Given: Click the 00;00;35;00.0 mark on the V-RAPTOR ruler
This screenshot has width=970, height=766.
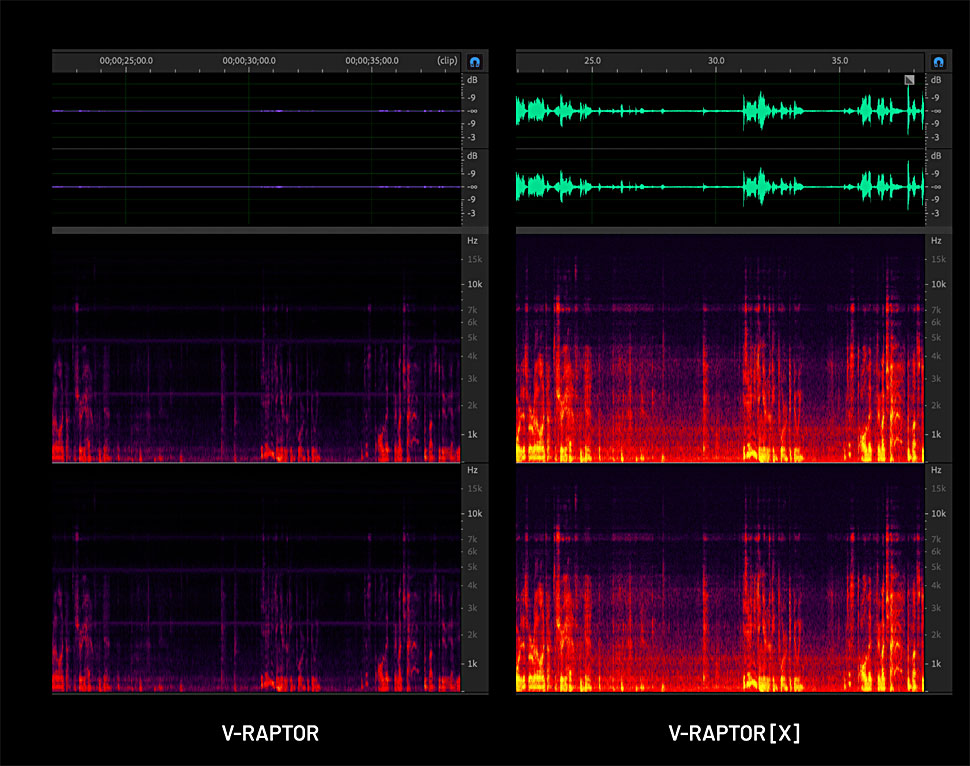Looking at the screenshot, I should (372, 61).
